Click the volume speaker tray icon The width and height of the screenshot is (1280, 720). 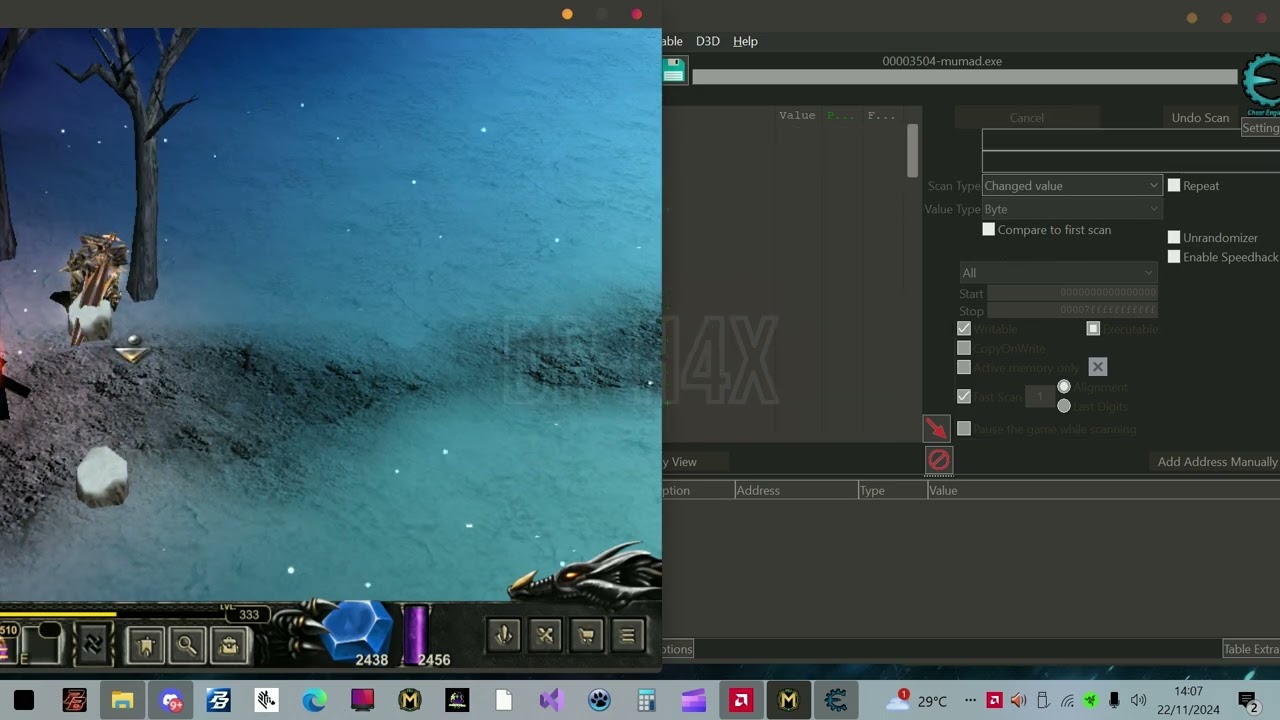click(1138, 700)
